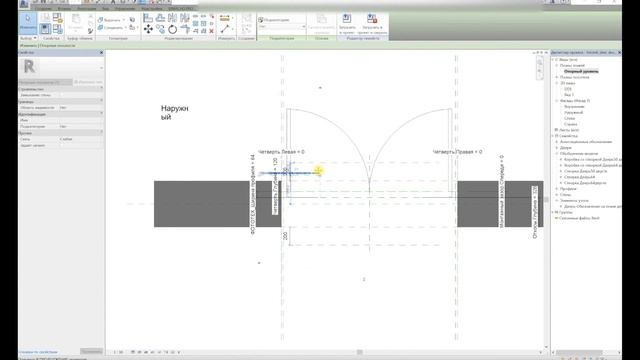Screen dimensions: 640x360
Task: Open the Properties help link
Action: click(x=38, y=352)
